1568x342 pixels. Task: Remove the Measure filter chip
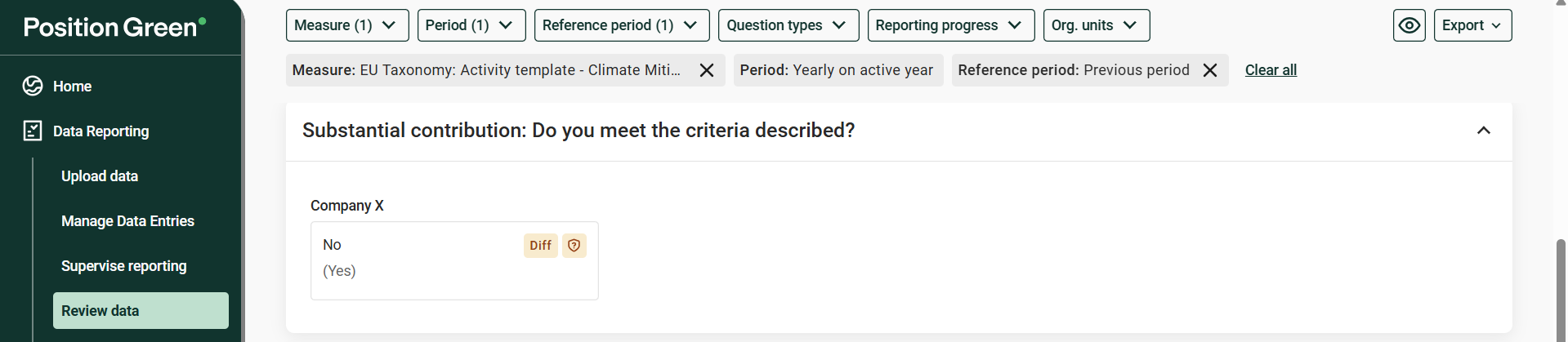(x=707, y=70)
